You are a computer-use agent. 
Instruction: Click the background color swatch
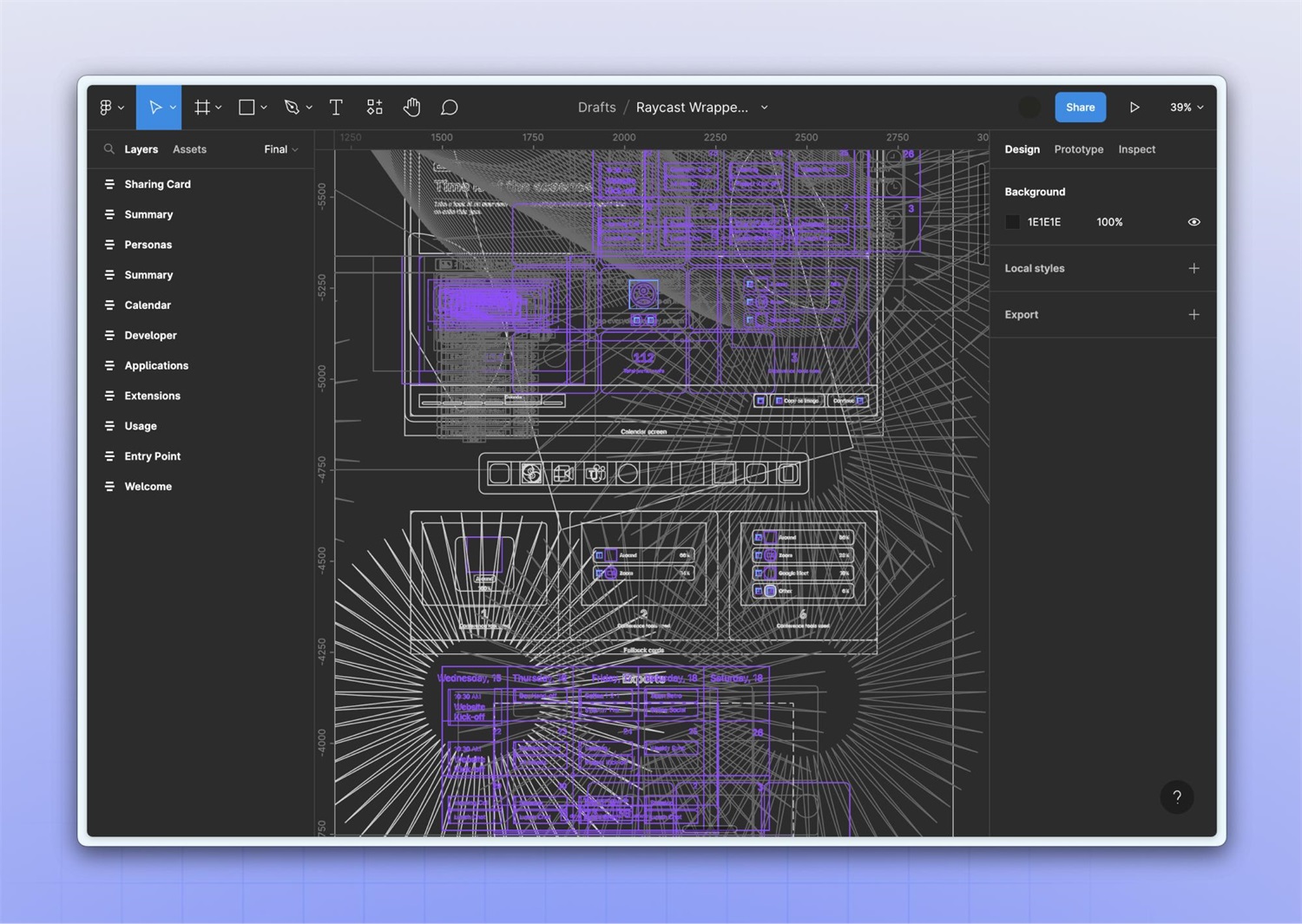1012,222
